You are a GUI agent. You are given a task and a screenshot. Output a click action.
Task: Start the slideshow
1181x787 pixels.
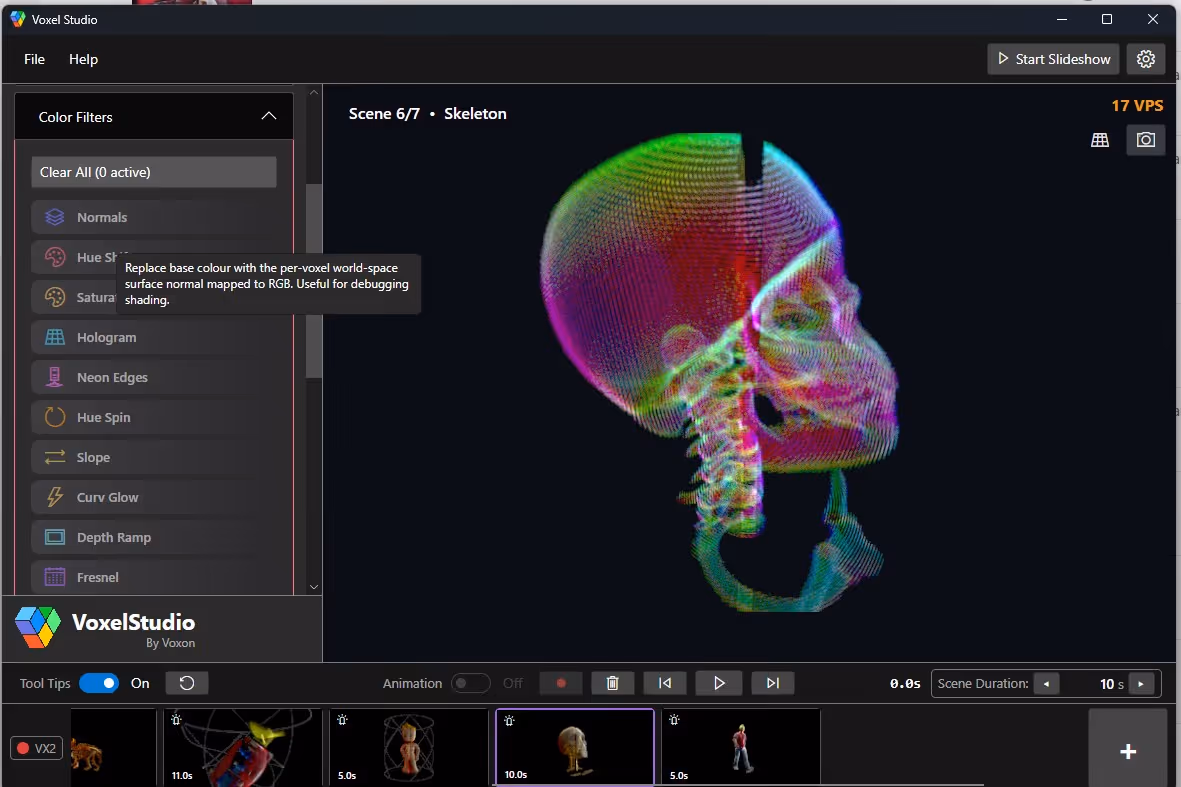pyautogui.click(x=1053, y=59)
